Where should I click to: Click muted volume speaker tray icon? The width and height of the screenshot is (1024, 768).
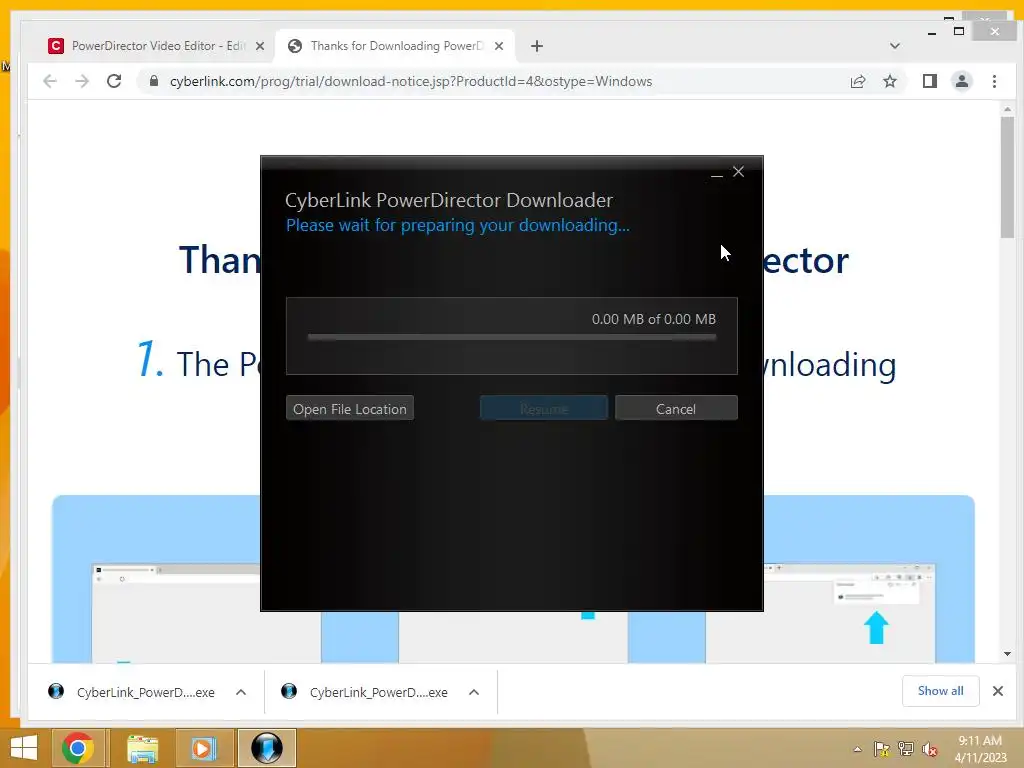coord(930,749)
